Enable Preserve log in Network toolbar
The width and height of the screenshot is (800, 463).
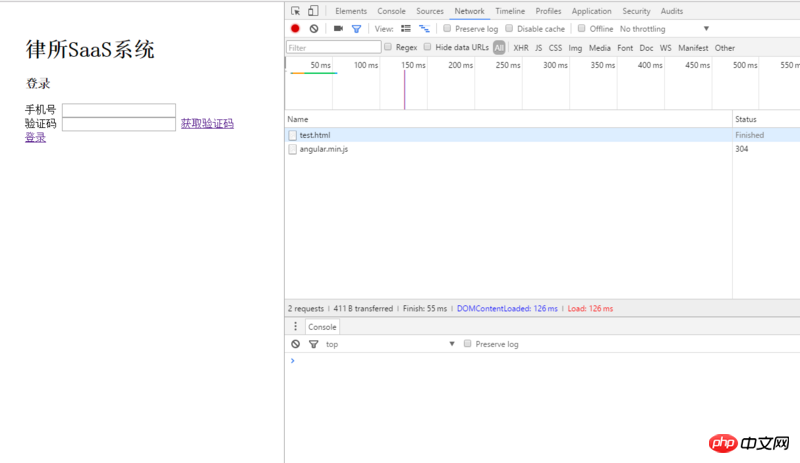click(x=447, y=28)
